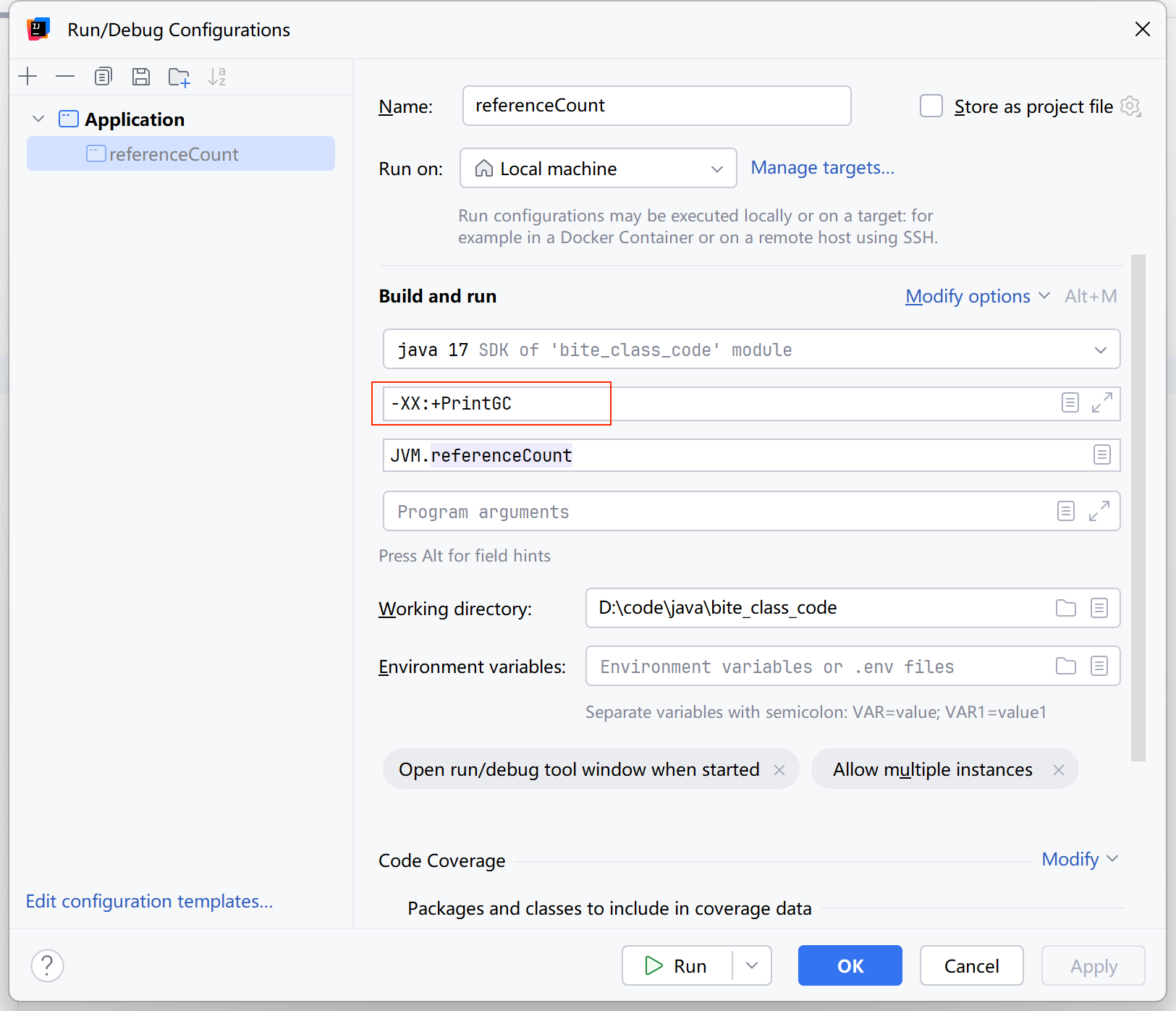Sort configurations alphabetically
This screenshot has width=1176, height=1011.
coord(216,76)
